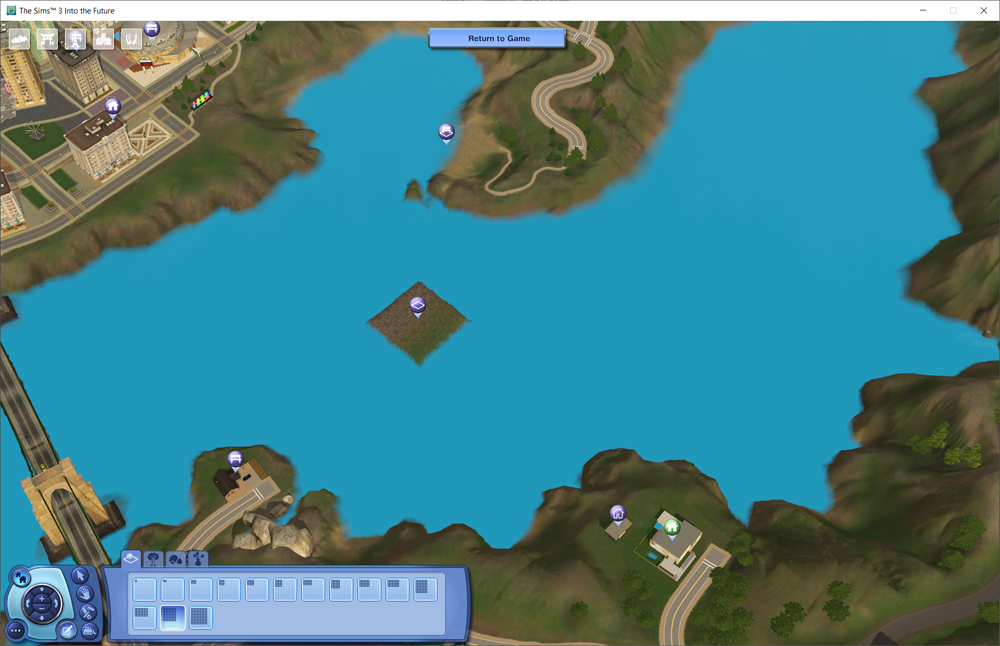Image resolution: width=1000 pixels, height=646 pixels.
Task: Zoom out with the minus camera button
Action: click(x=42, y=608)
